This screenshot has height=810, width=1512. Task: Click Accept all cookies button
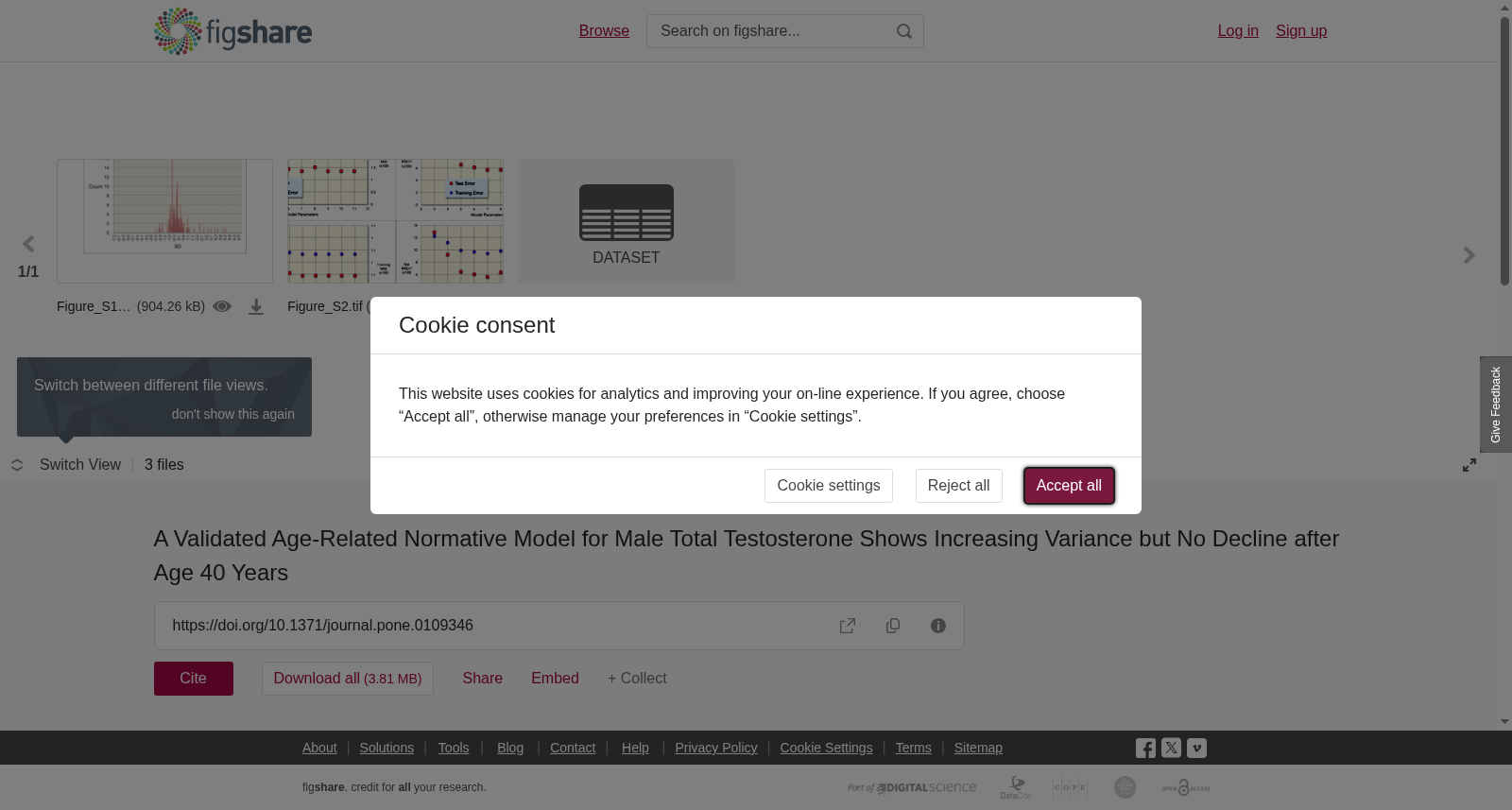pyautogui.click(x=1069, y=486)
